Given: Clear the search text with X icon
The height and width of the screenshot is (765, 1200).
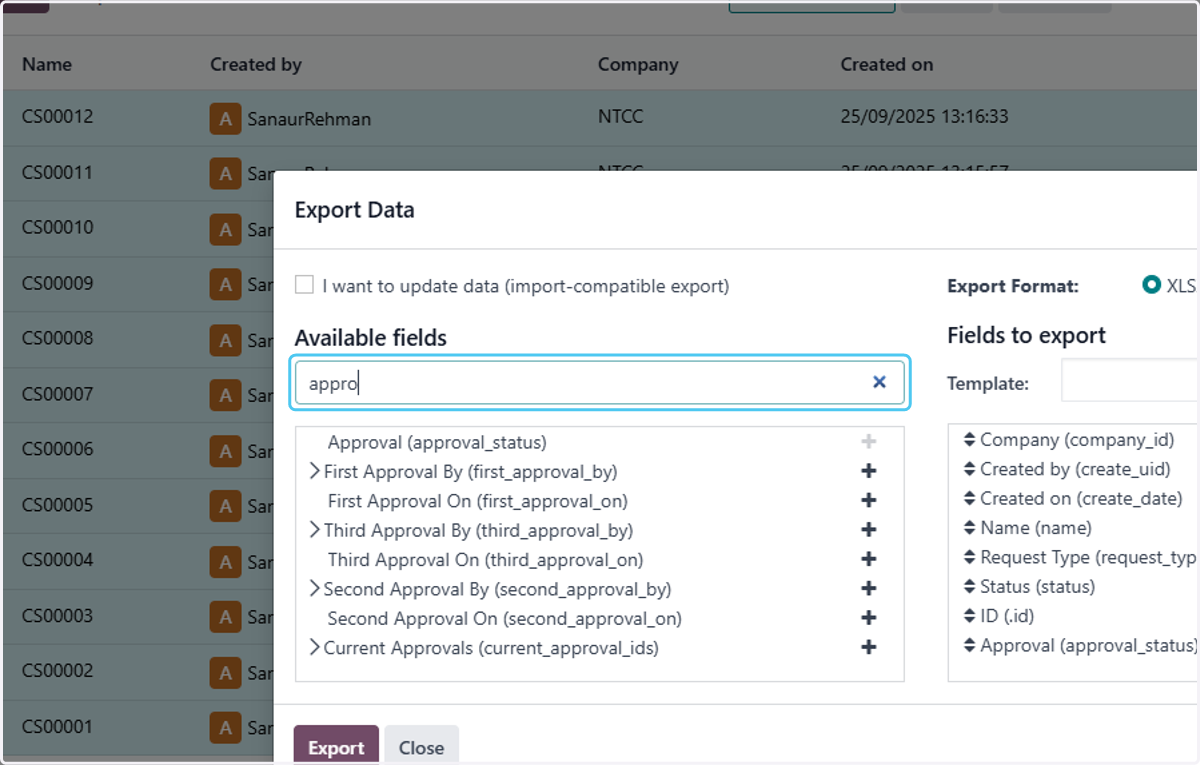Looking at the screenshot, I should tap(879, 382).
